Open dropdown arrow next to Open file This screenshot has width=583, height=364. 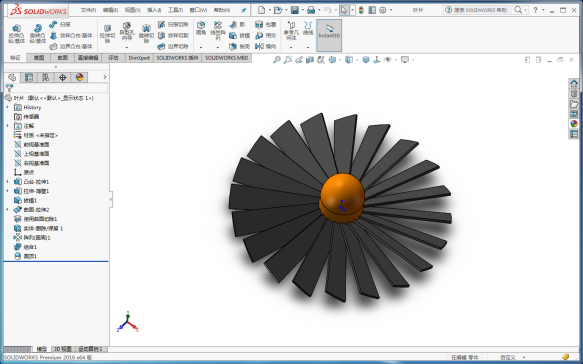286,10
